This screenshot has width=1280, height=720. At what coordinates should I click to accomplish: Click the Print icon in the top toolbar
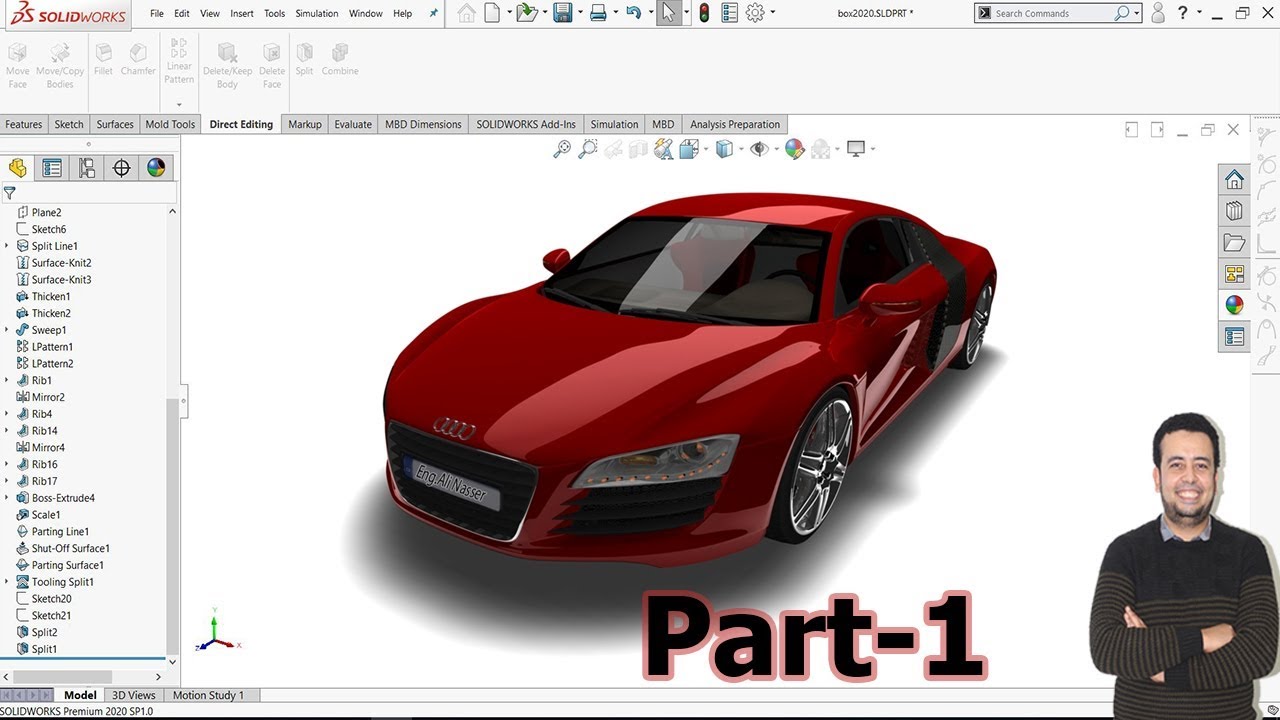click(x=598, y=13)
